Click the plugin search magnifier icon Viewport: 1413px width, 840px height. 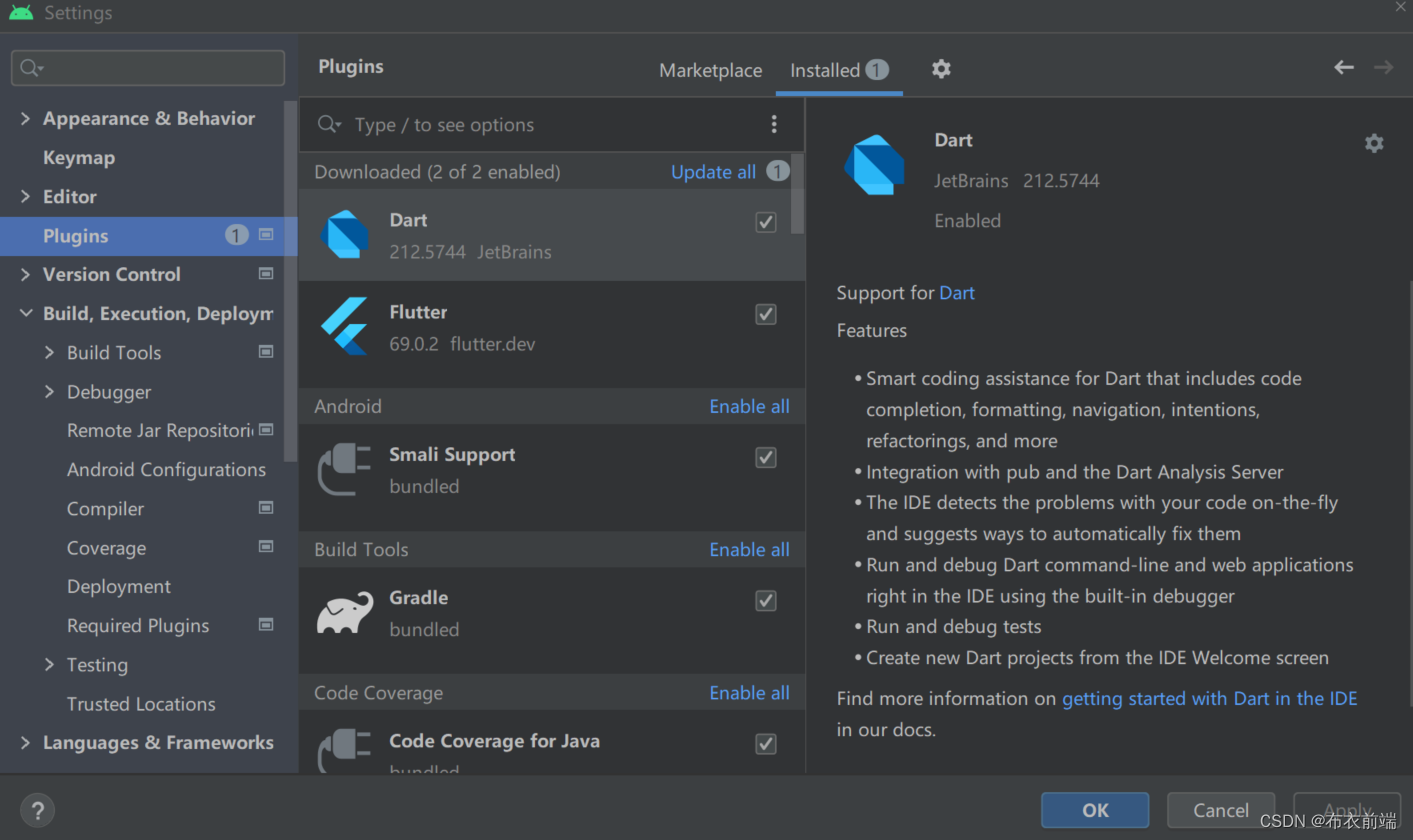click(329, 124)
